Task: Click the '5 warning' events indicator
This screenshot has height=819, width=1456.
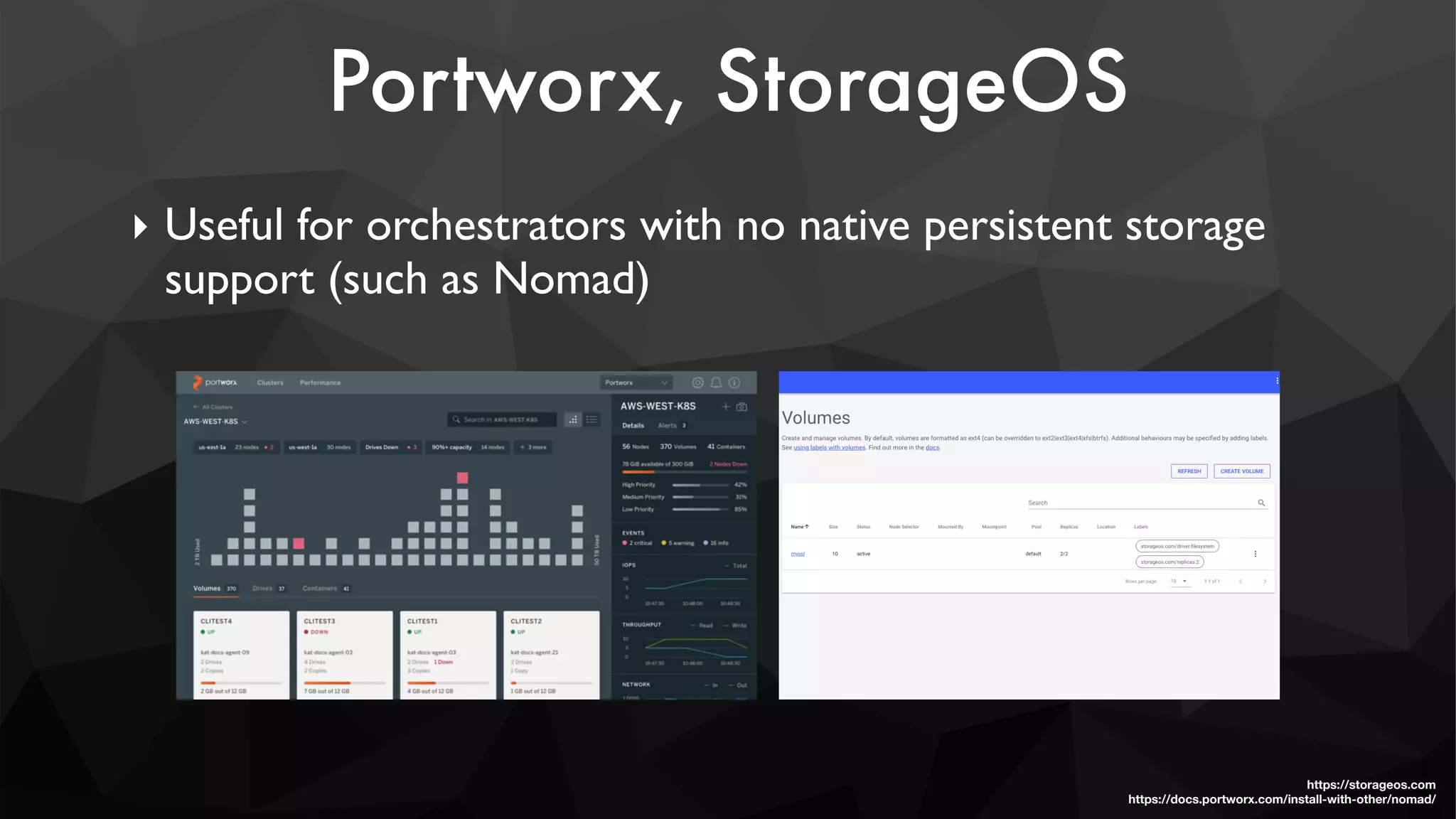Action: (x=678, y=543)
